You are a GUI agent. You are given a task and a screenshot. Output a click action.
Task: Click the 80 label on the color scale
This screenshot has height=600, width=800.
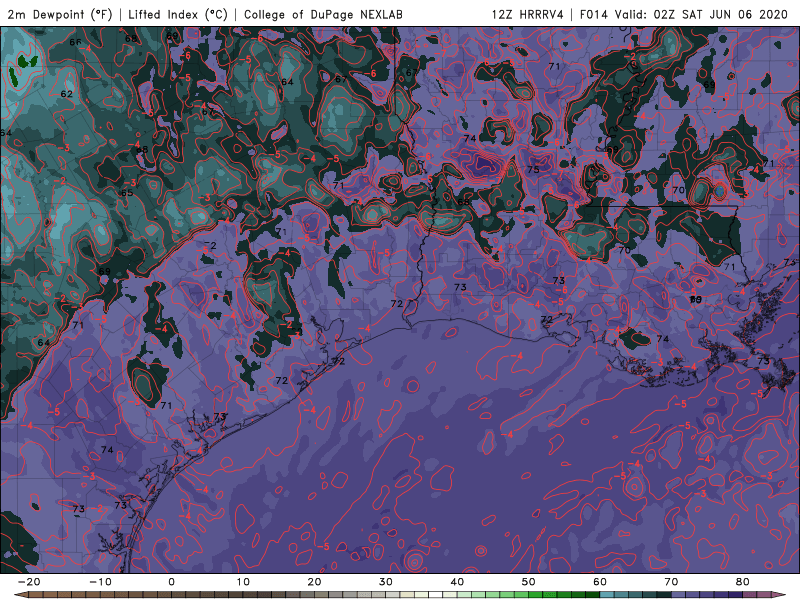743,582
